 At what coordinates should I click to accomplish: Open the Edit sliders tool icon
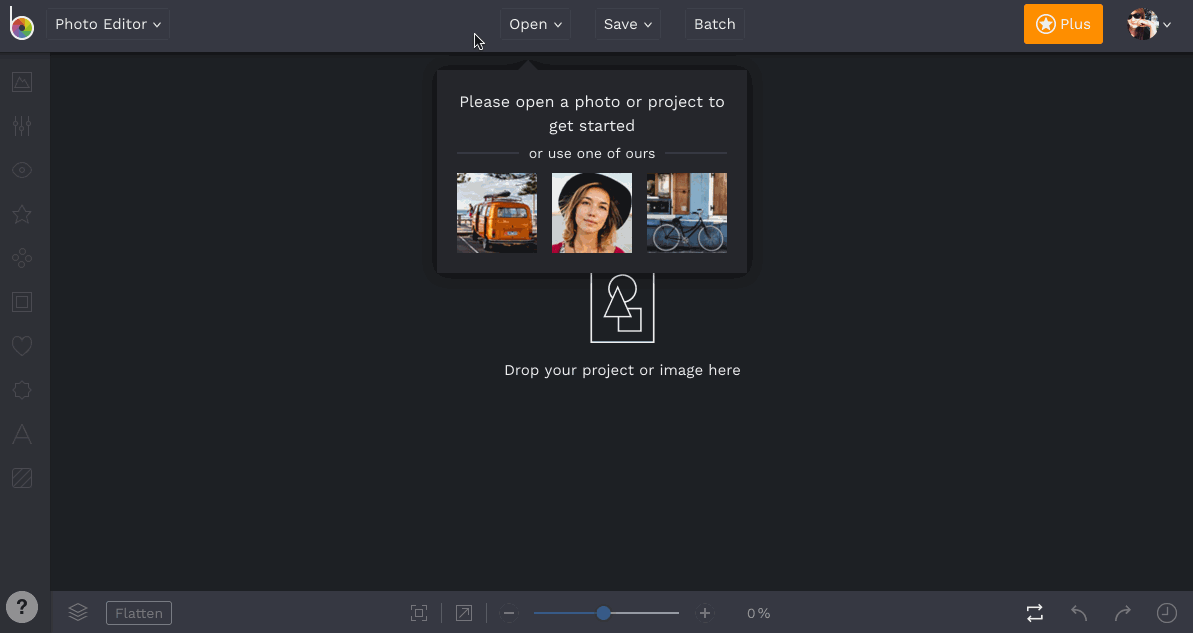(x=22, y=126)
